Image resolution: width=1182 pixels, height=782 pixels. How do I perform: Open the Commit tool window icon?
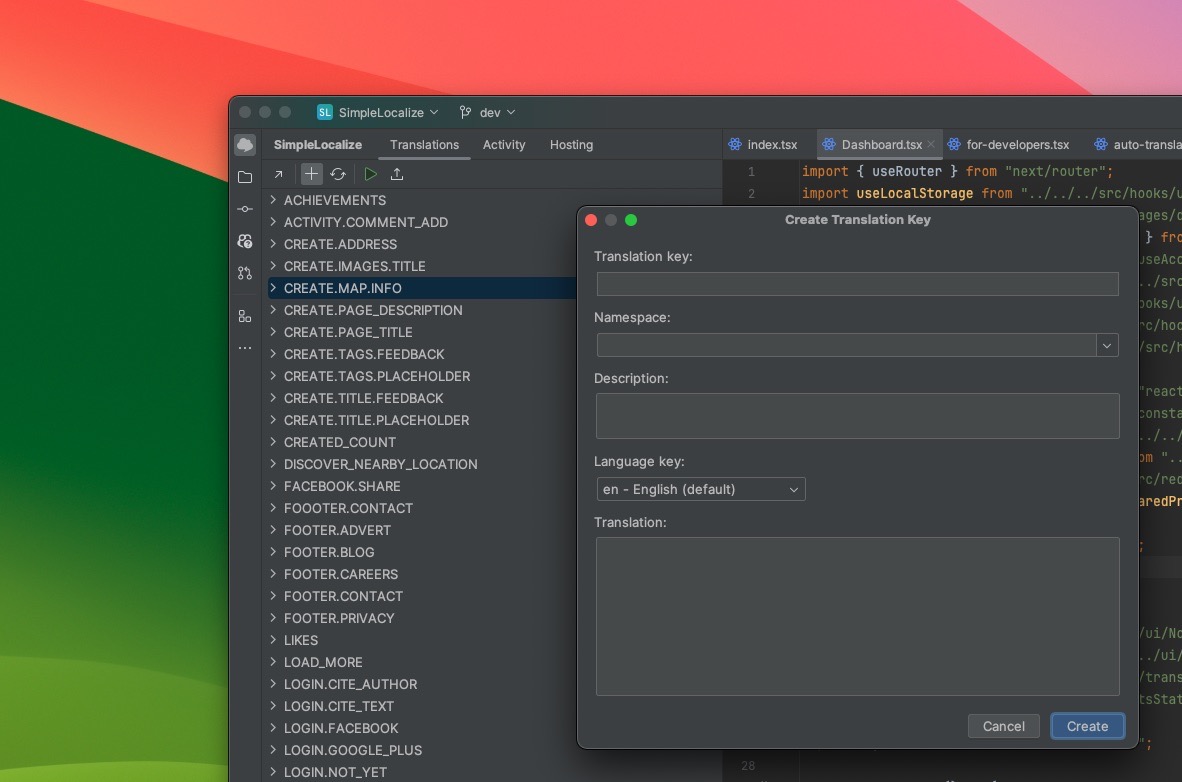pyautogui.click(x=245, y=209)
